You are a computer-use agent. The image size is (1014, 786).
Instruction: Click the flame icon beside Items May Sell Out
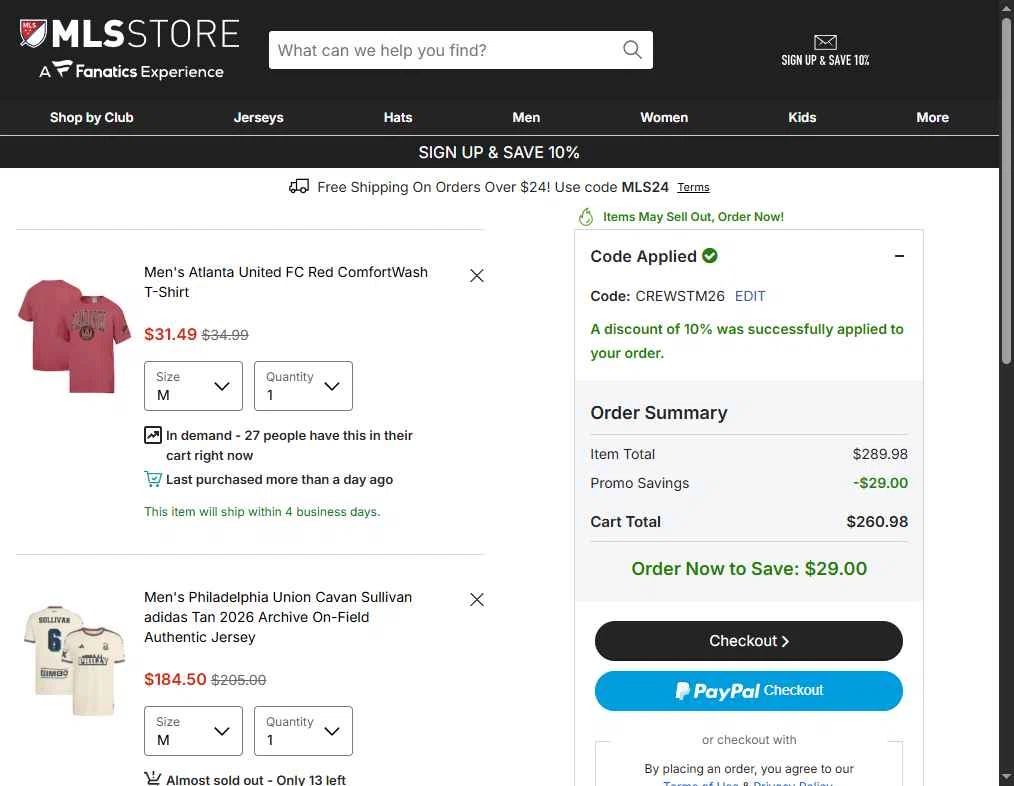586,217
